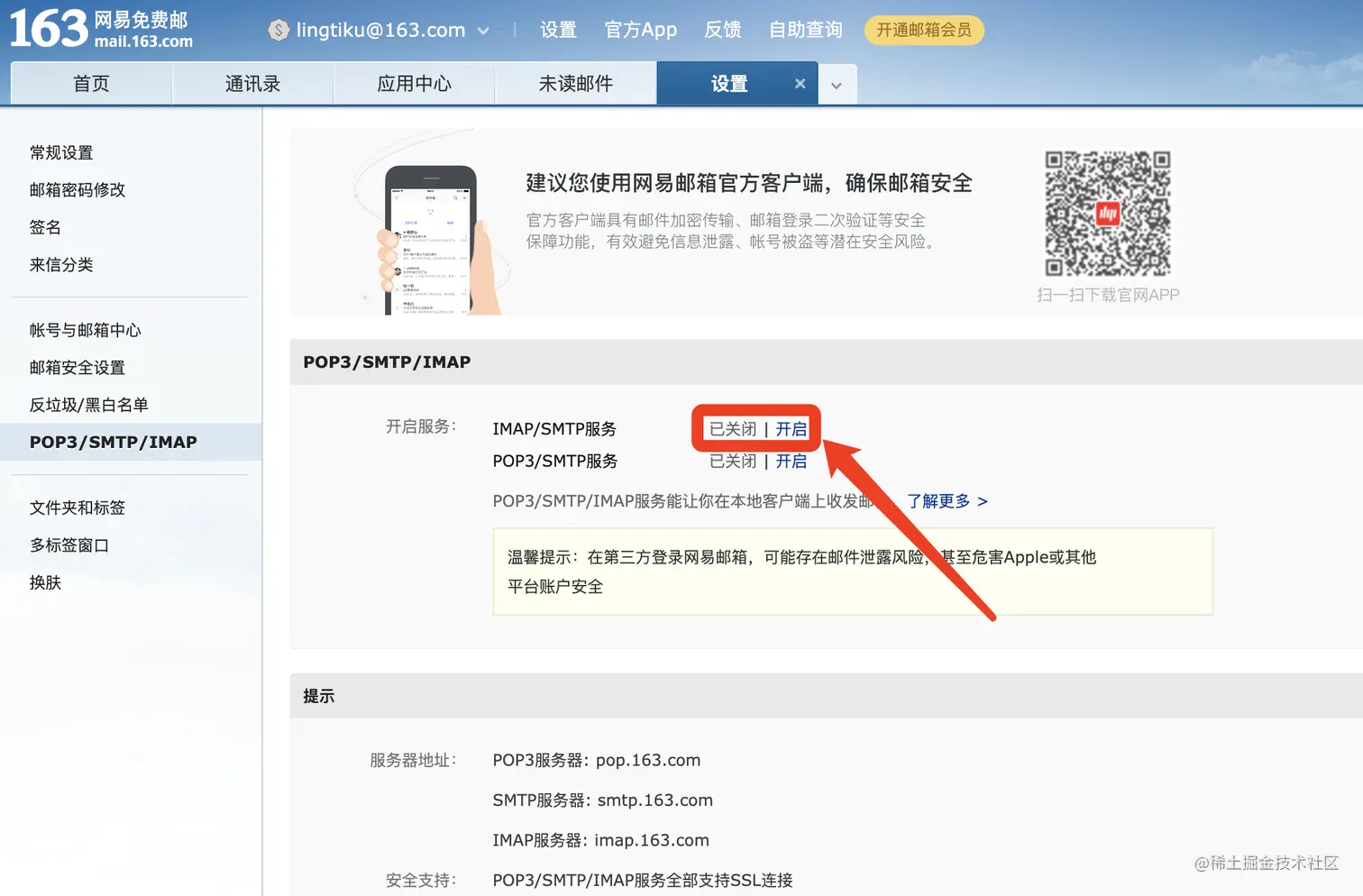Click 已关闭 status for IMAP/SMTP服务
Viewport: 1363px width, 896px height.
(x=733, y=429)
